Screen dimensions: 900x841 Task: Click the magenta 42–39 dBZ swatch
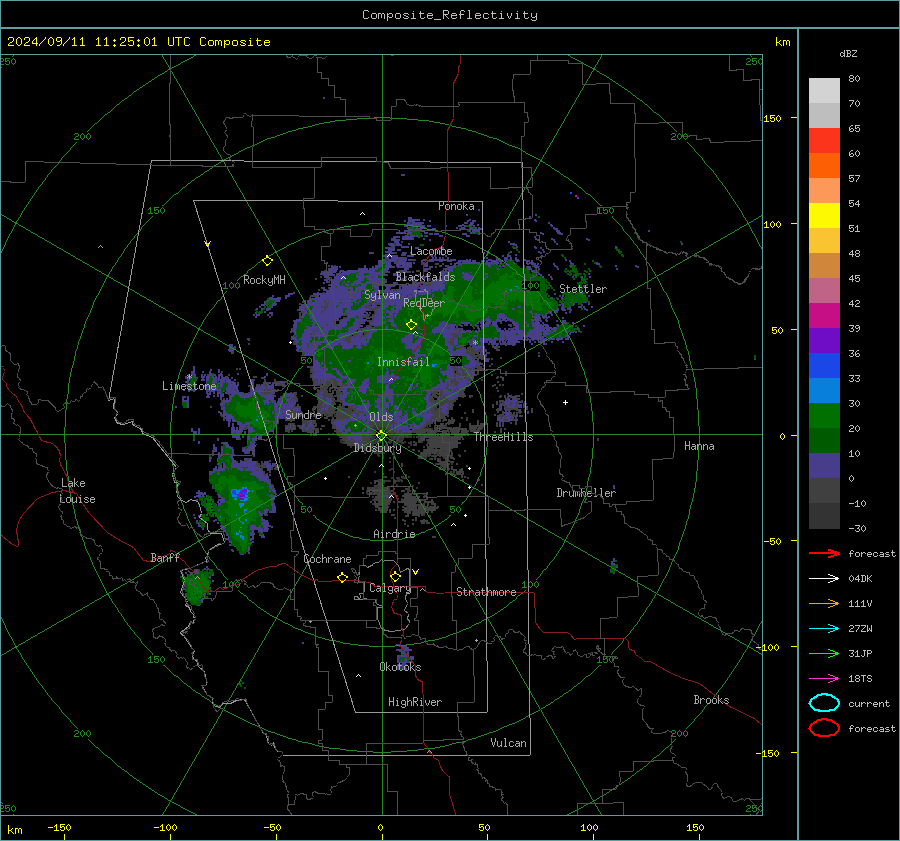(x=824, y=316)
